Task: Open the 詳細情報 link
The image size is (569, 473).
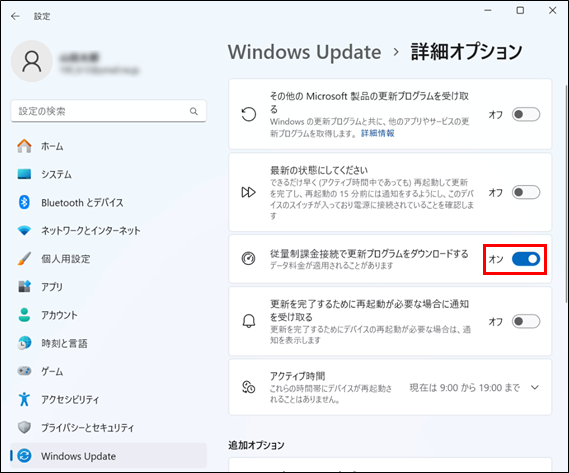Action: (377, 133)
